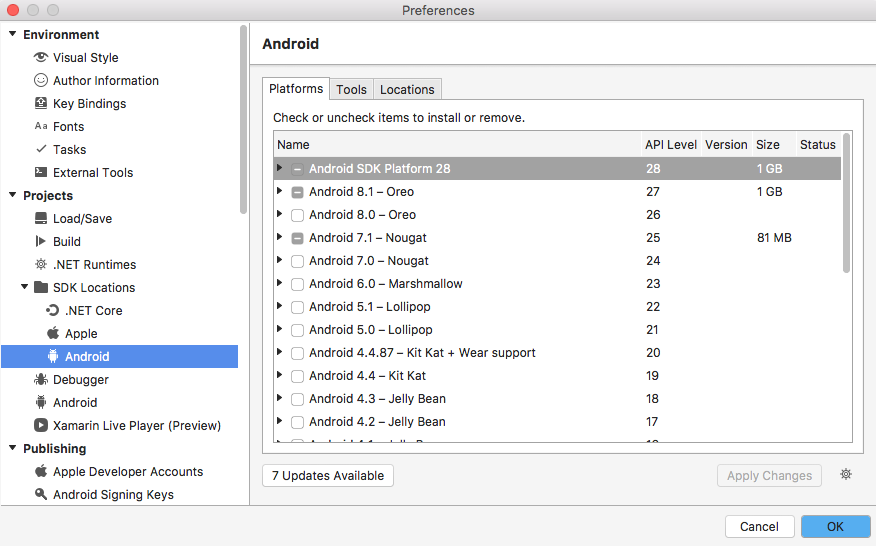Screen dimensions: 876x546
Task: Expand the Android 7.1 – Nougat row
Action: point(279,236)
